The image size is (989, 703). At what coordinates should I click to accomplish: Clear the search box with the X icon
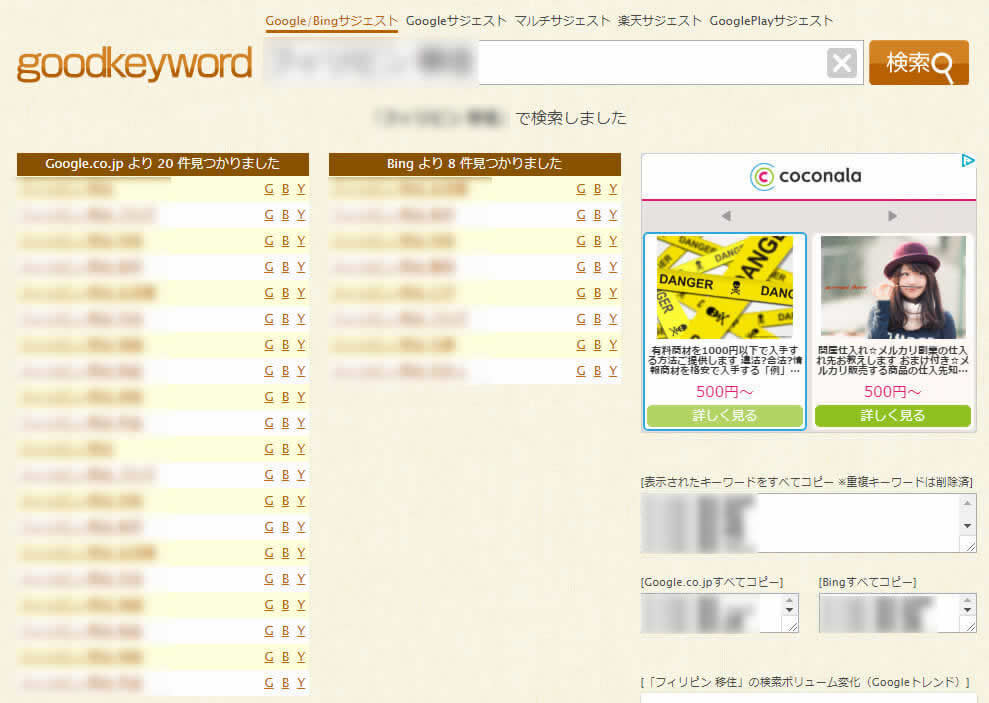coord(841,63)
